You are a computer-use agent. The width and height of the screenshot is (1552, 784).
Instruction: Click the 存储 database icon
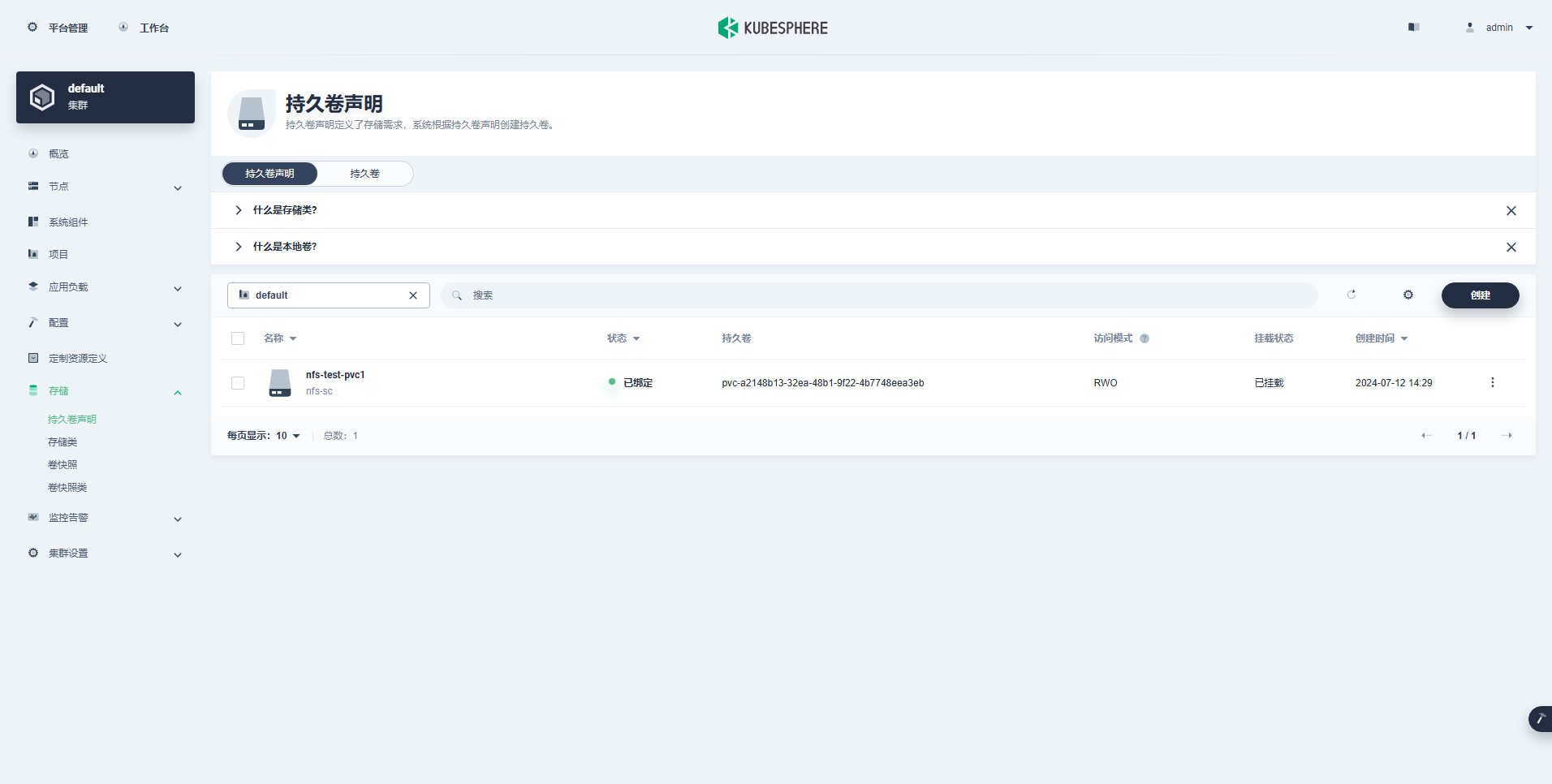click(33, 390)
